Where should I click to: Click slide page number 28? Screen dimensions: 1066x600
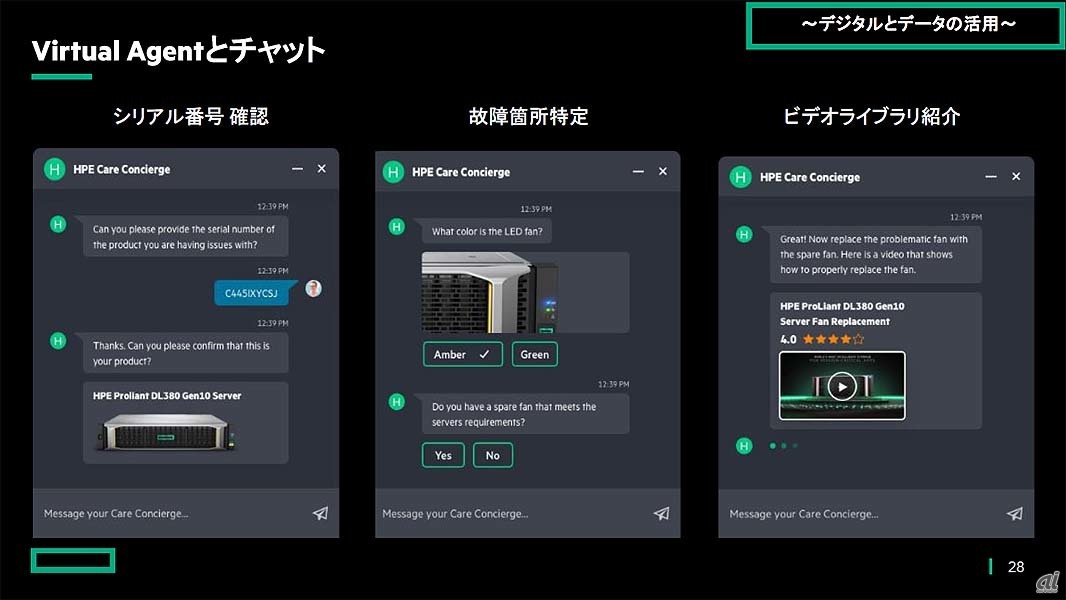coord(1016,567)
